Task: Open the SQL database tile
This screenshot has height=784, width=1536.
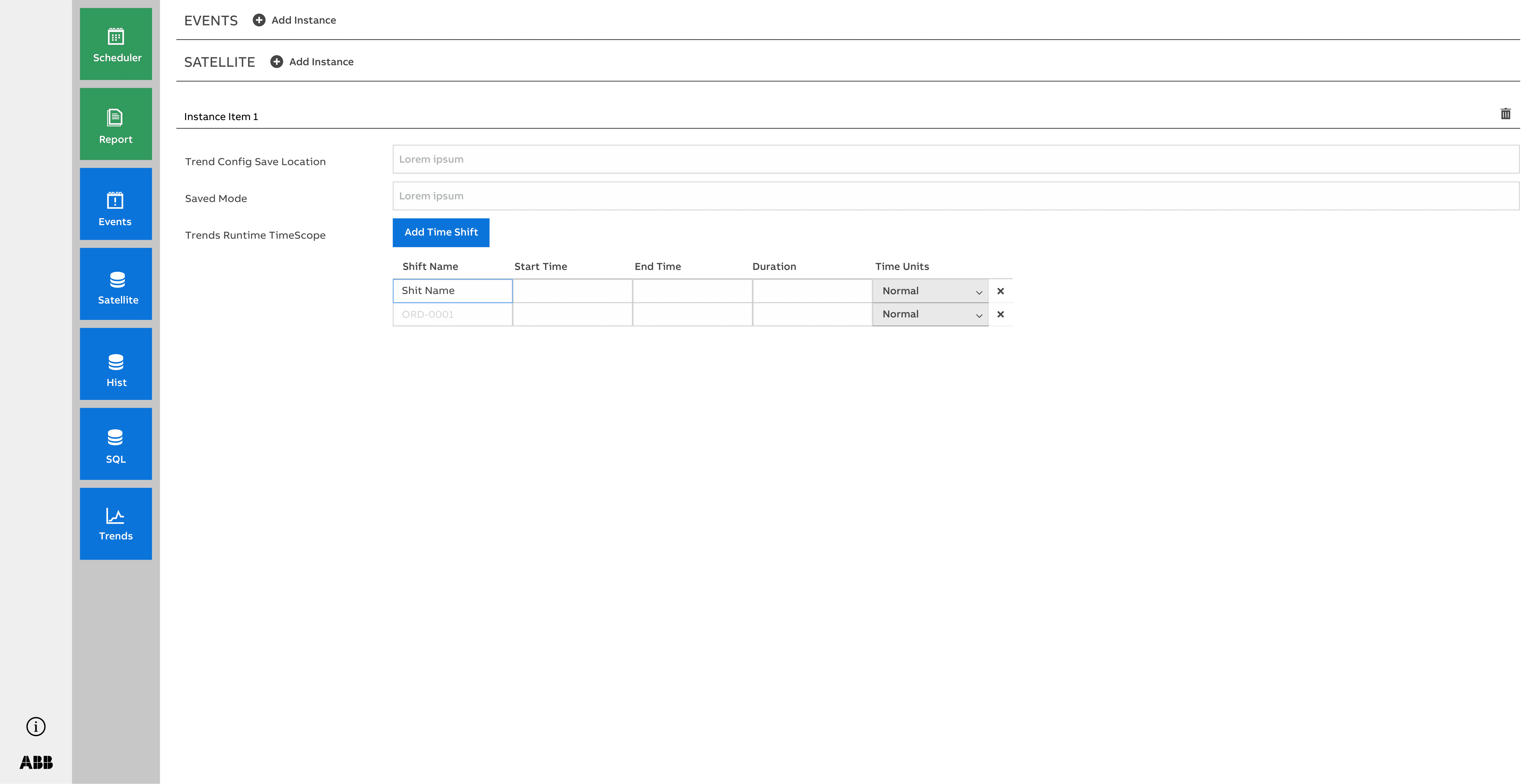Action: (x=116, y=444)
